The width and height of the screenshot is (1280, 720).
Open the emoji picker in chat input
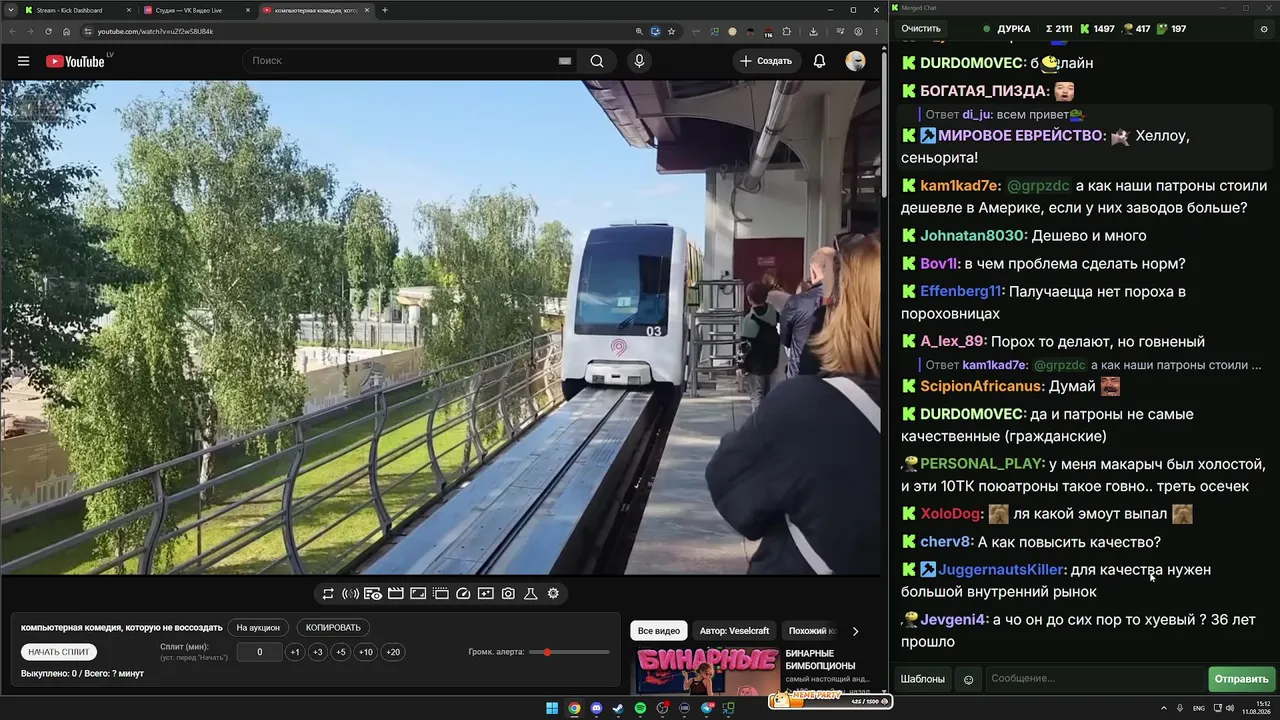click(x=968, y=679)
